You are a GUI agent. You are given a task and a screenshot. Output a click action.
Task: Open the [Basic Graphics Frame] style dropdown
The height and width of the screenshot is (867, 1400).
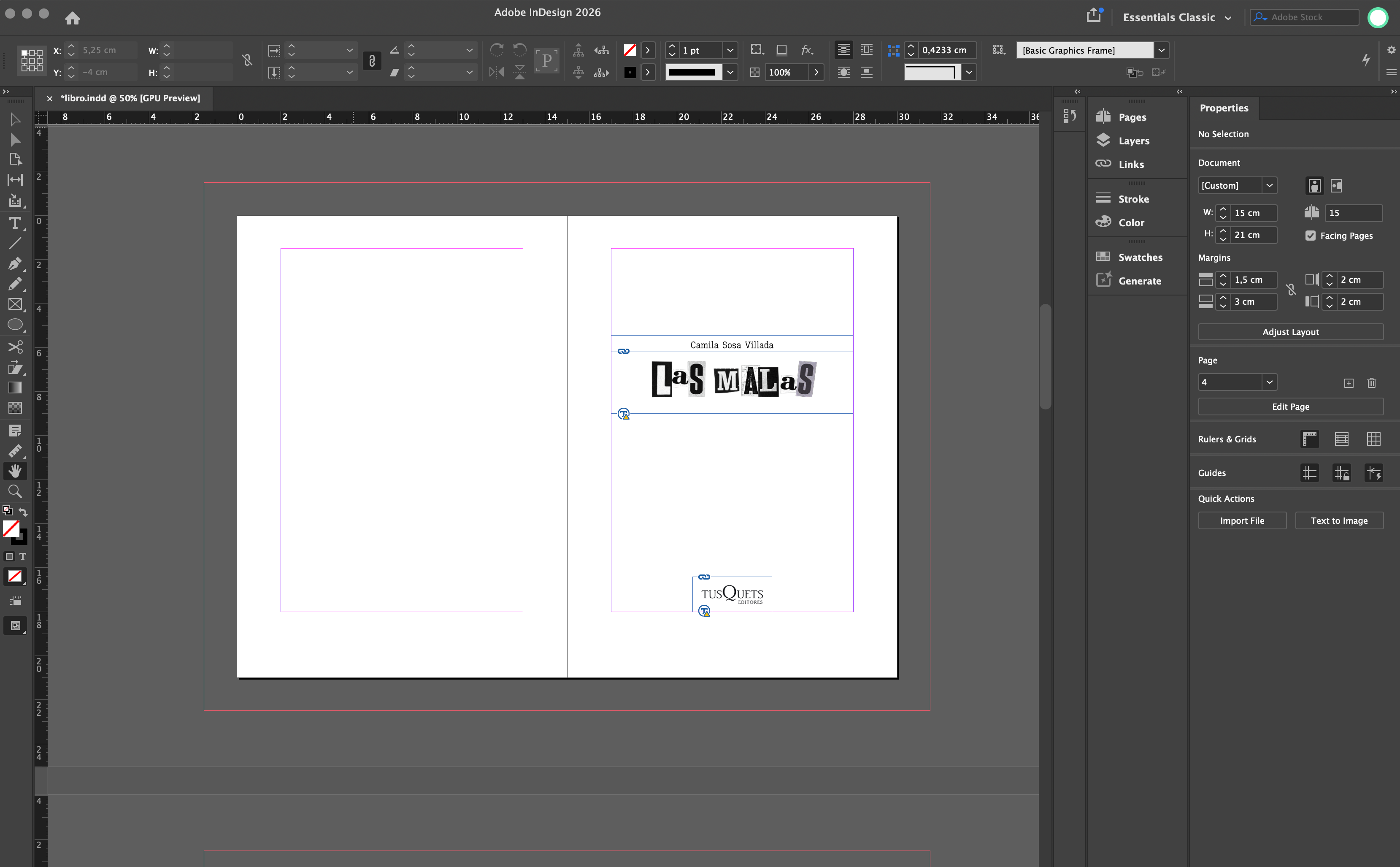[x=1161, y=51]
